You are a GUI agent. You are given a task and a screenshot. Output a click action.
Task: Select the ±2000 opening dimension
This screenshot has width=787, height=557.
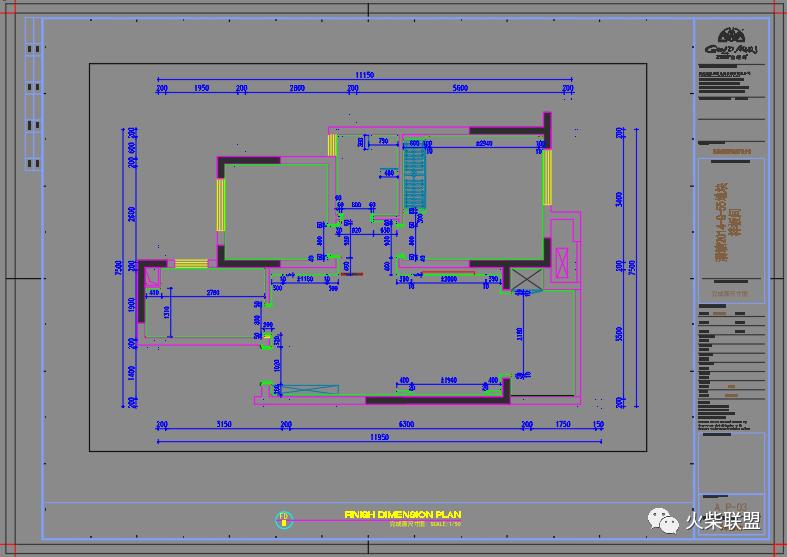point(449,278)
